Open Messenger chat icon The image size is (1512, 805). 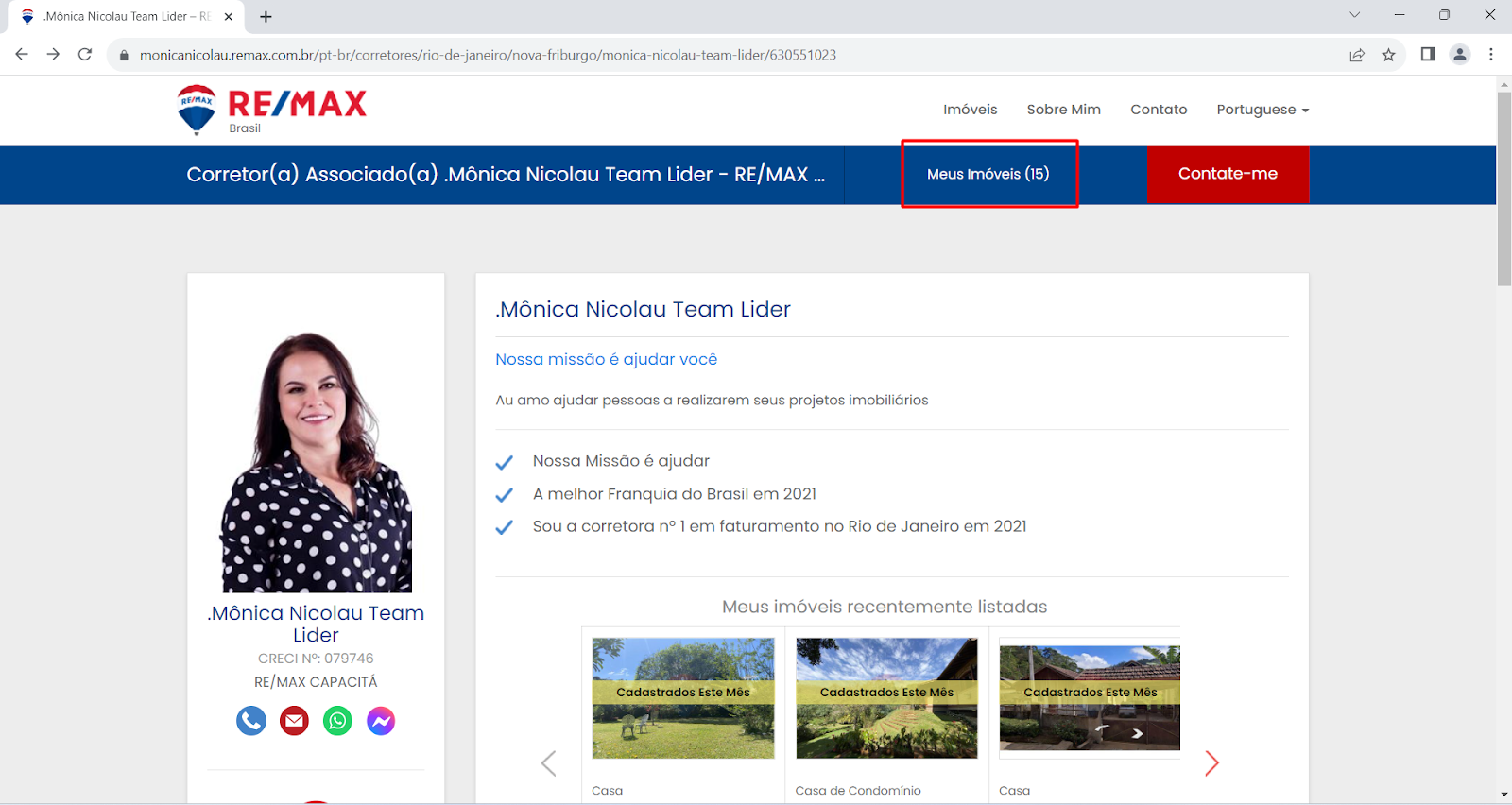381,721
